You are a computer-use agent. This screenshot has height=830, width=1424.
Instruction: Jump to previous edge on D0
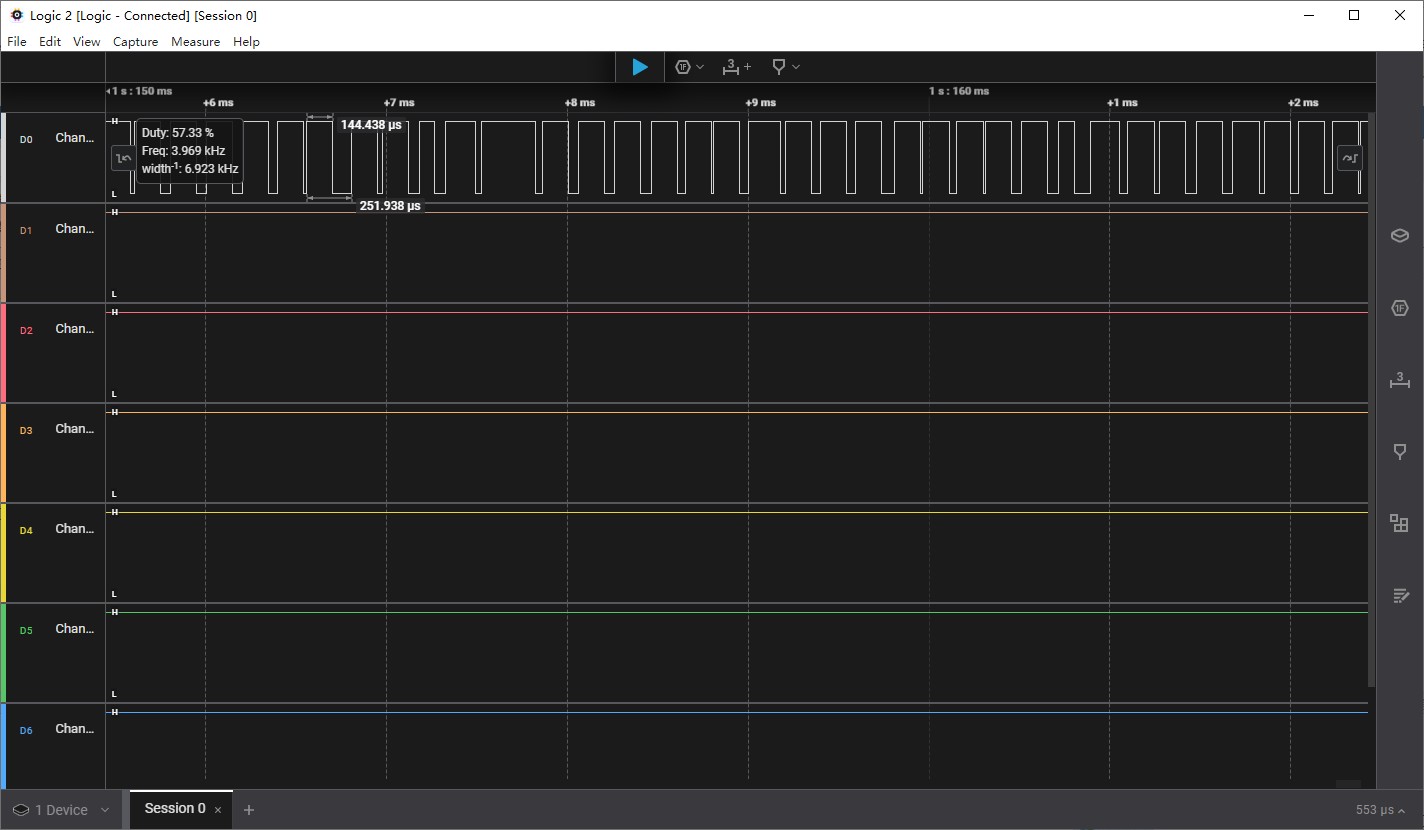[123, 158]
